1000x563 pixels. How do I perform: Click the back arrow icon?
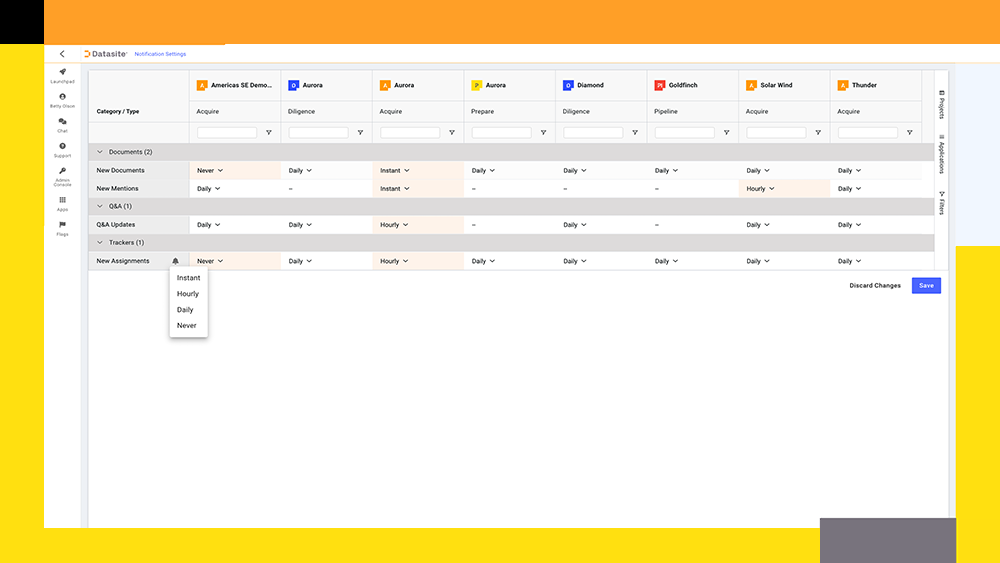(x=62, y=54)
